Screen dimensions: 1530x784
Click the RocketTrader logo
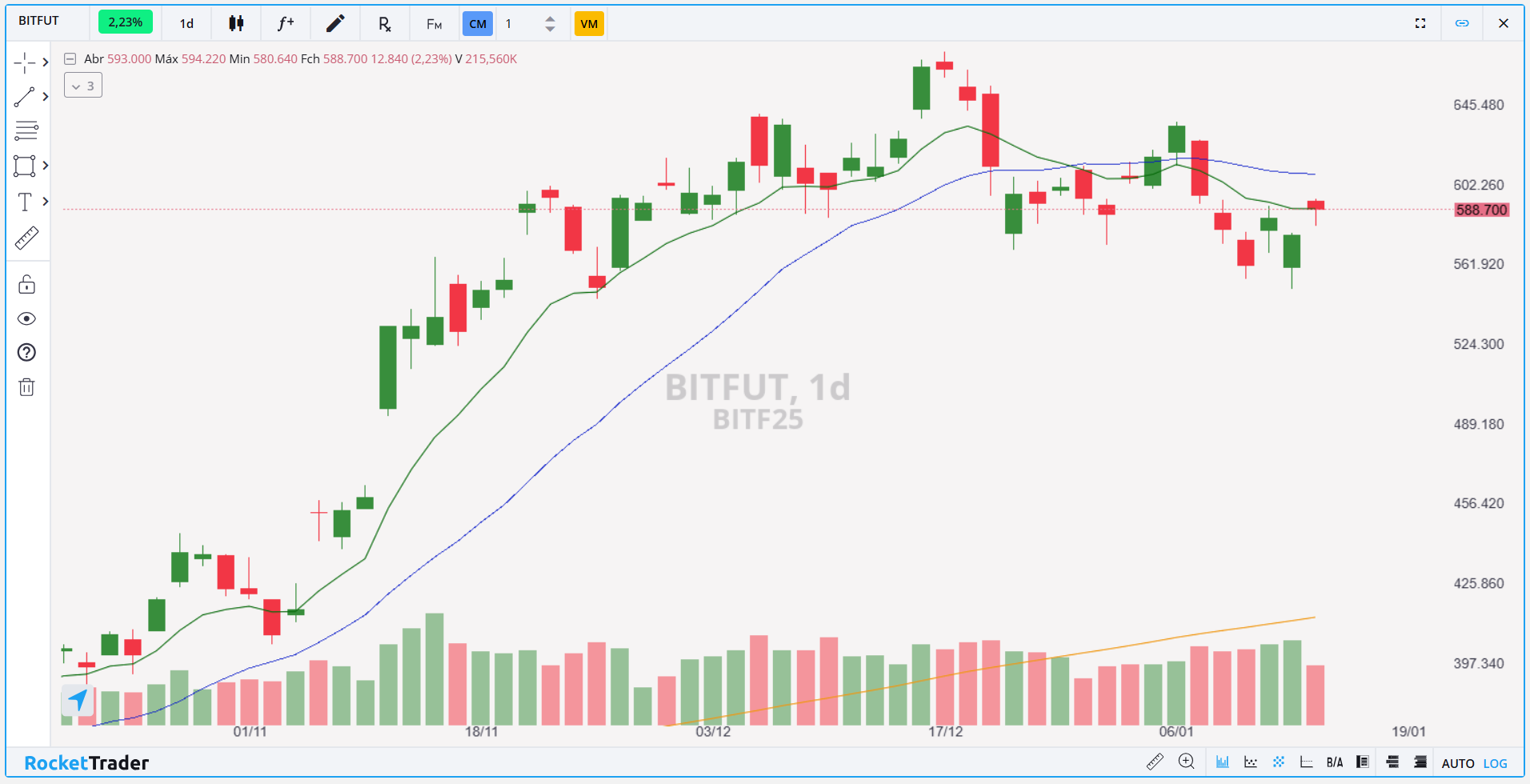coord(86,763)
